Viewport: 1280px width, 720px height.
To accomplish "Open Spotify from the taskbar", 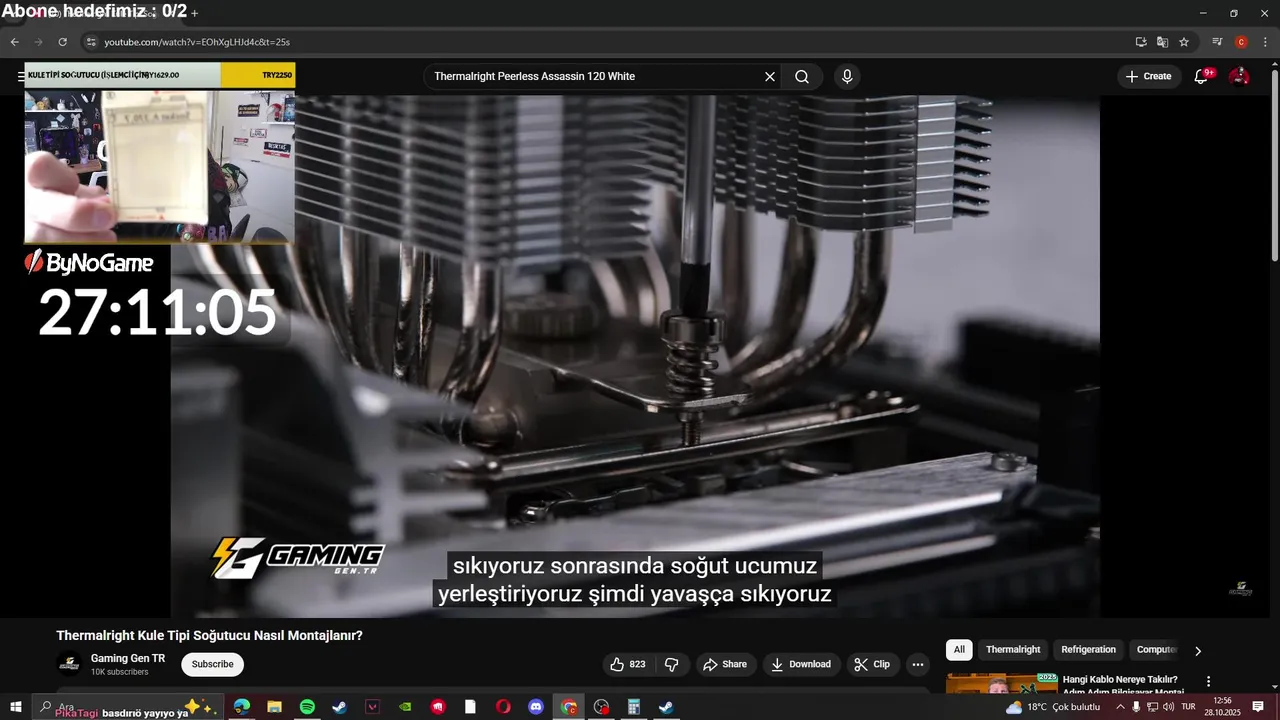I will click(x=307, y=707).
